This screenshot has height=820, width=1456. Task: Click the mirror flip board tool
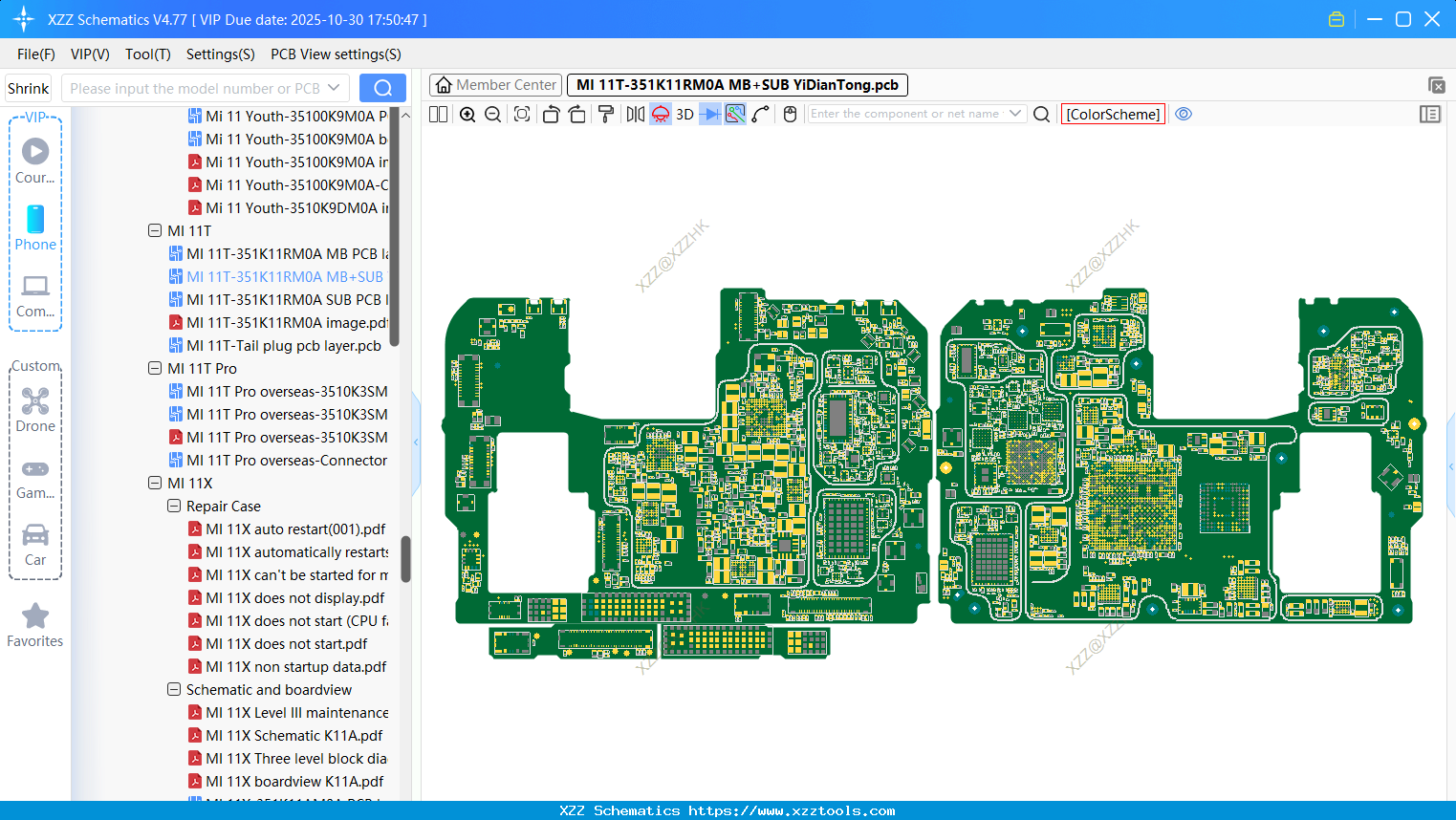635,114
